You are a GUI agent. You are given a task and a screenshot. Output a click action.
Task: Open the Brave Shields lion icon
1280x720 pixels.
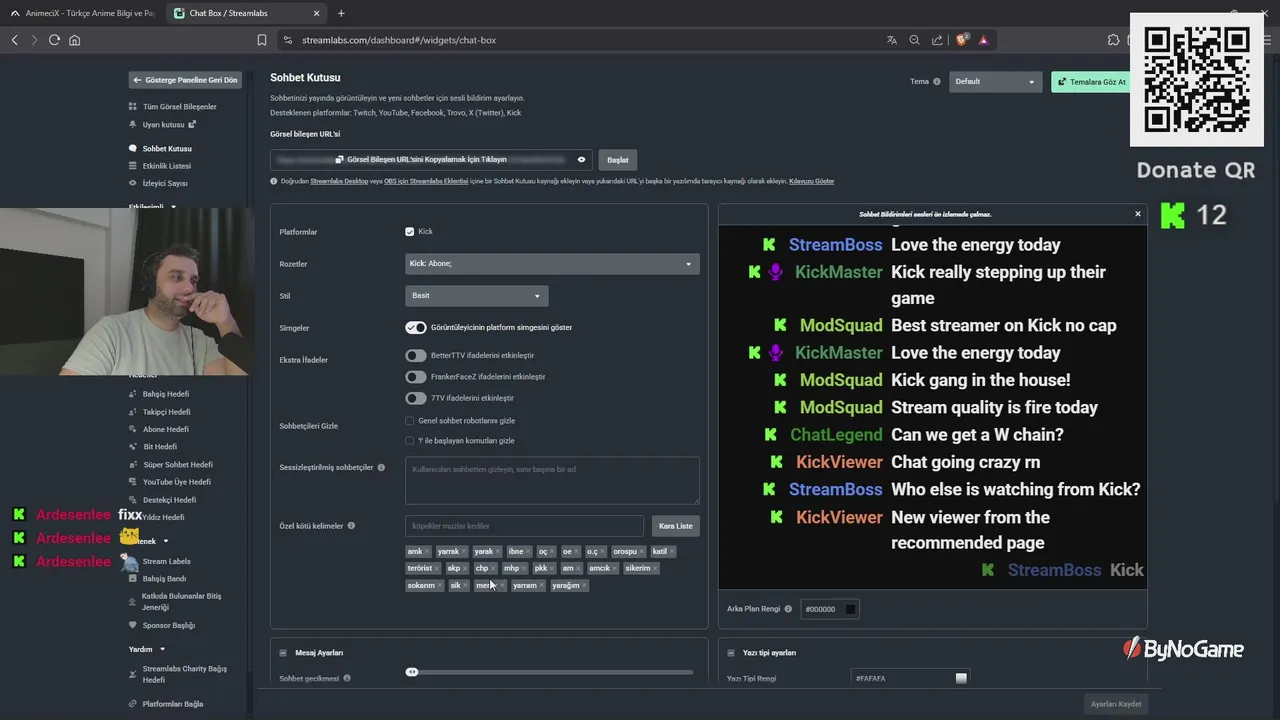pyautogui.click(x=962, y=40)
